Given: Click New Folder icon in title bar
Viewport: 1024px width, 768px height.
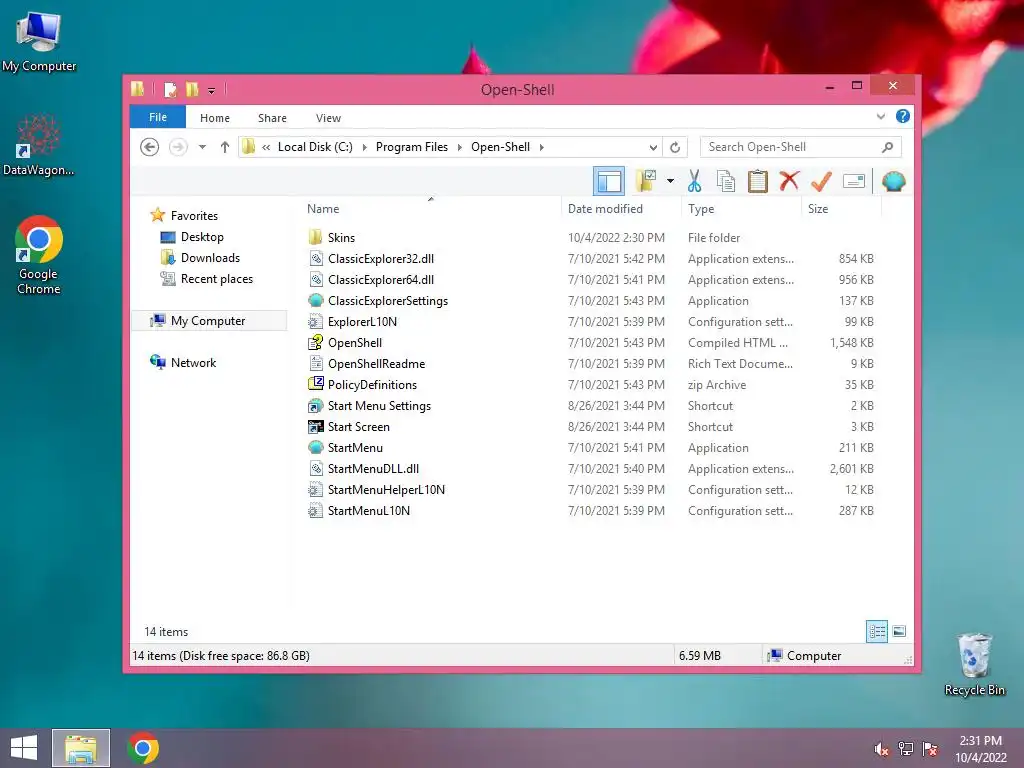Looking at the screenshot, I should (192, 89).
